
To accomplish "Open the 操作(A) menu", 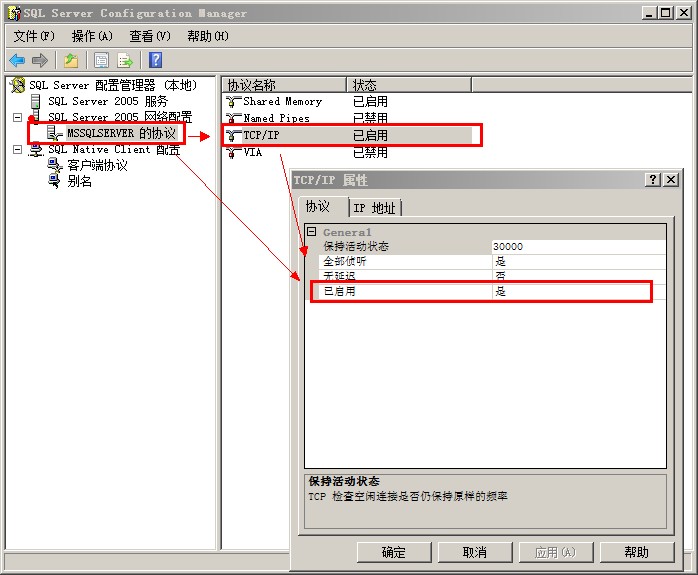I will (92, 36).
